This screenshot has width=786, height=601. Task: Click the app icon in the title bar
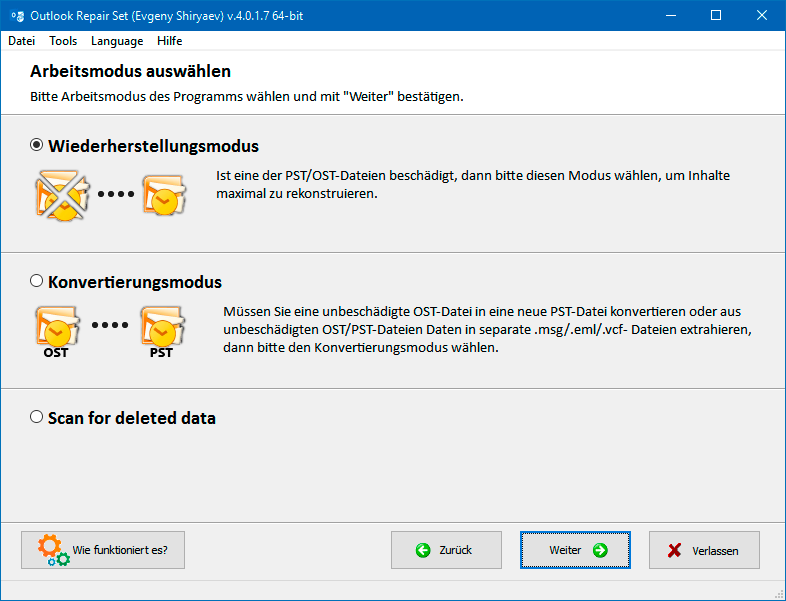pos(18,16)
